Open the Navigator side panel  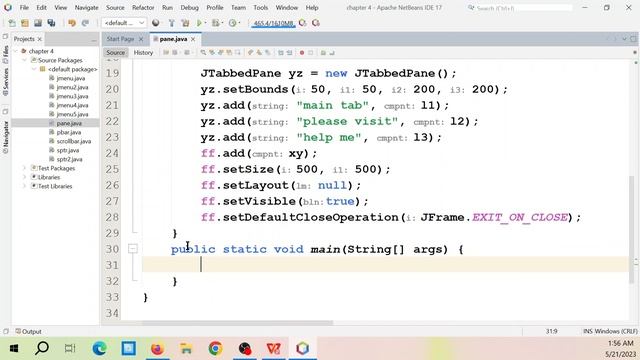click(5, 137)
